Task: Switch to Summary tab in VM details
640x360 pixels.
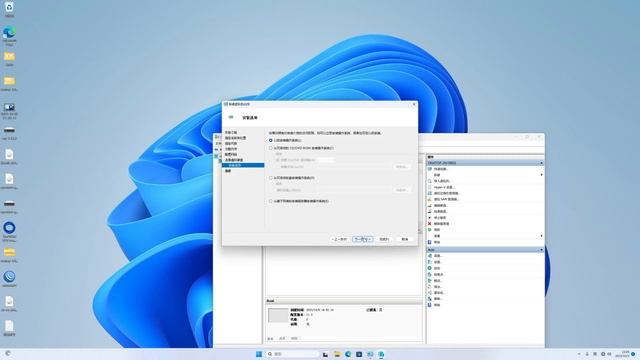Action: click(270, 339)
